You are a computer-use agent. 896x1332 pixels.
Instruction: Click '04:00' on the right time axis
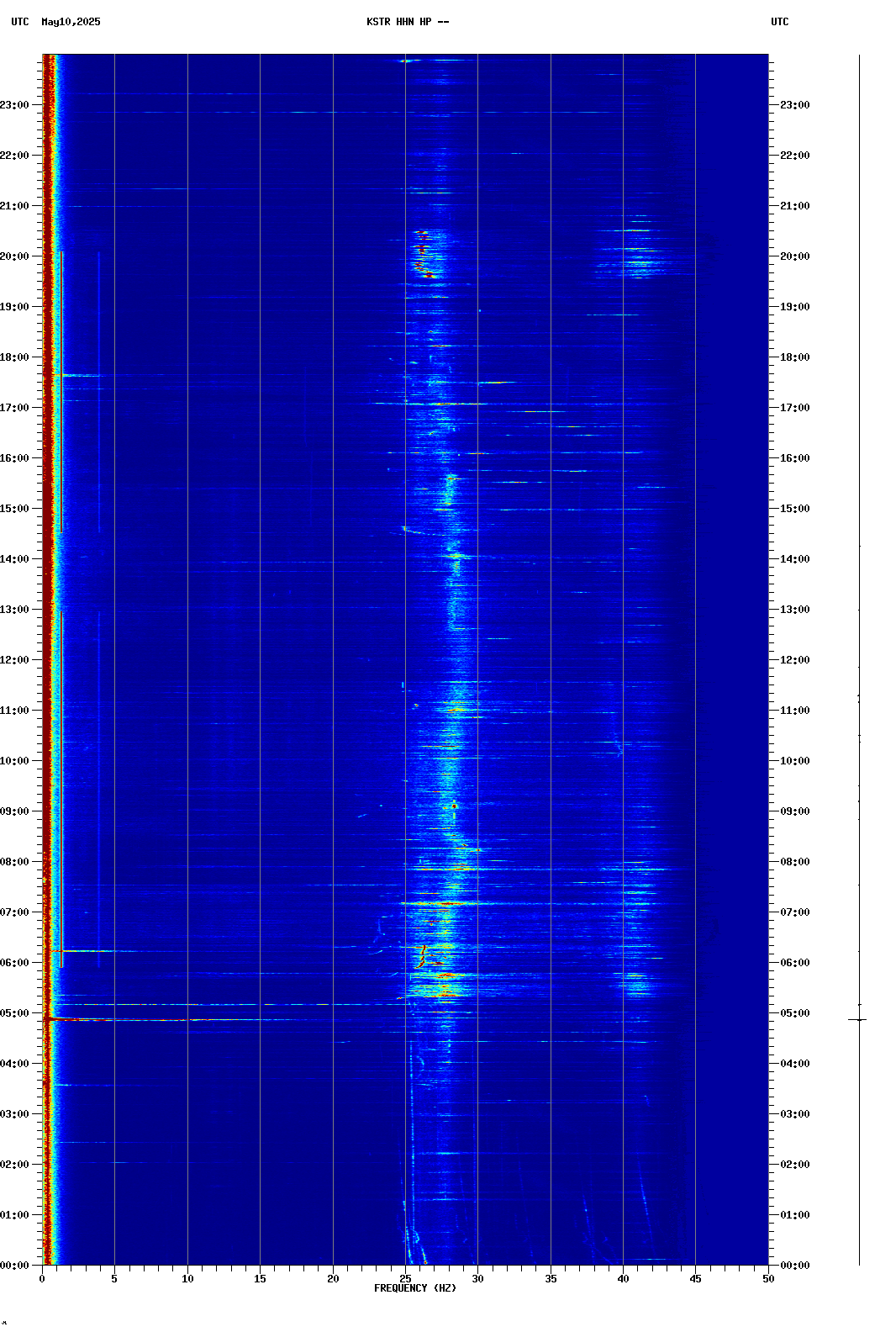tap(795, 1064)
